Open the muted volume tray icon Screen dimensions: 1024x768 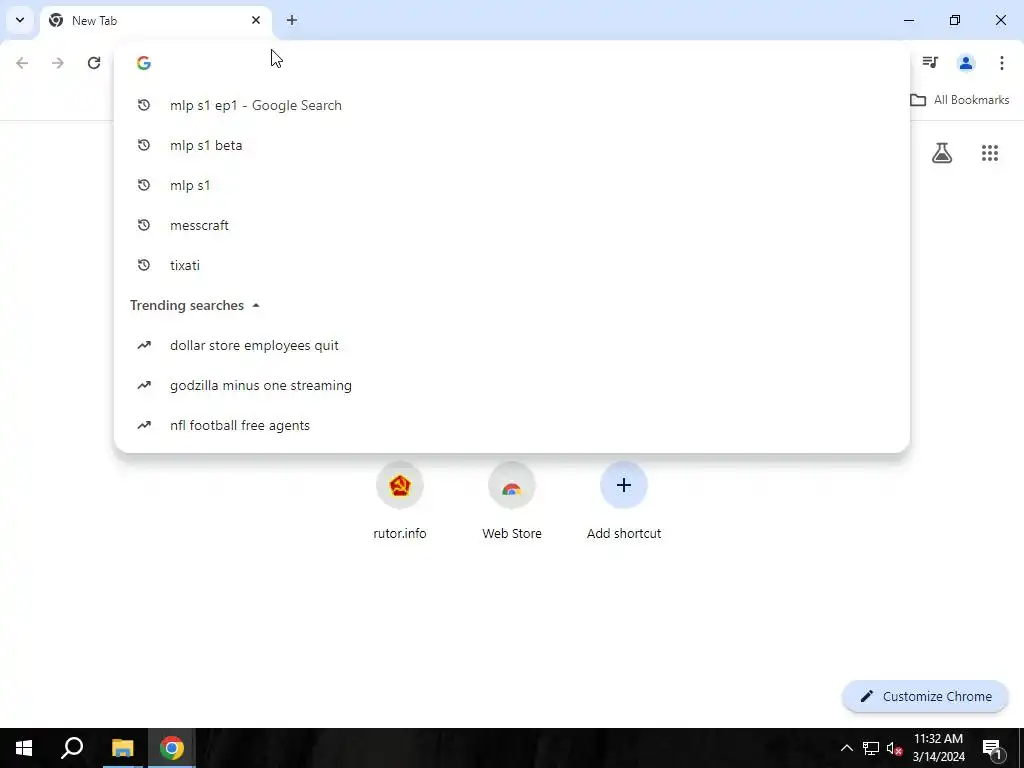click(x=895, y=748)
